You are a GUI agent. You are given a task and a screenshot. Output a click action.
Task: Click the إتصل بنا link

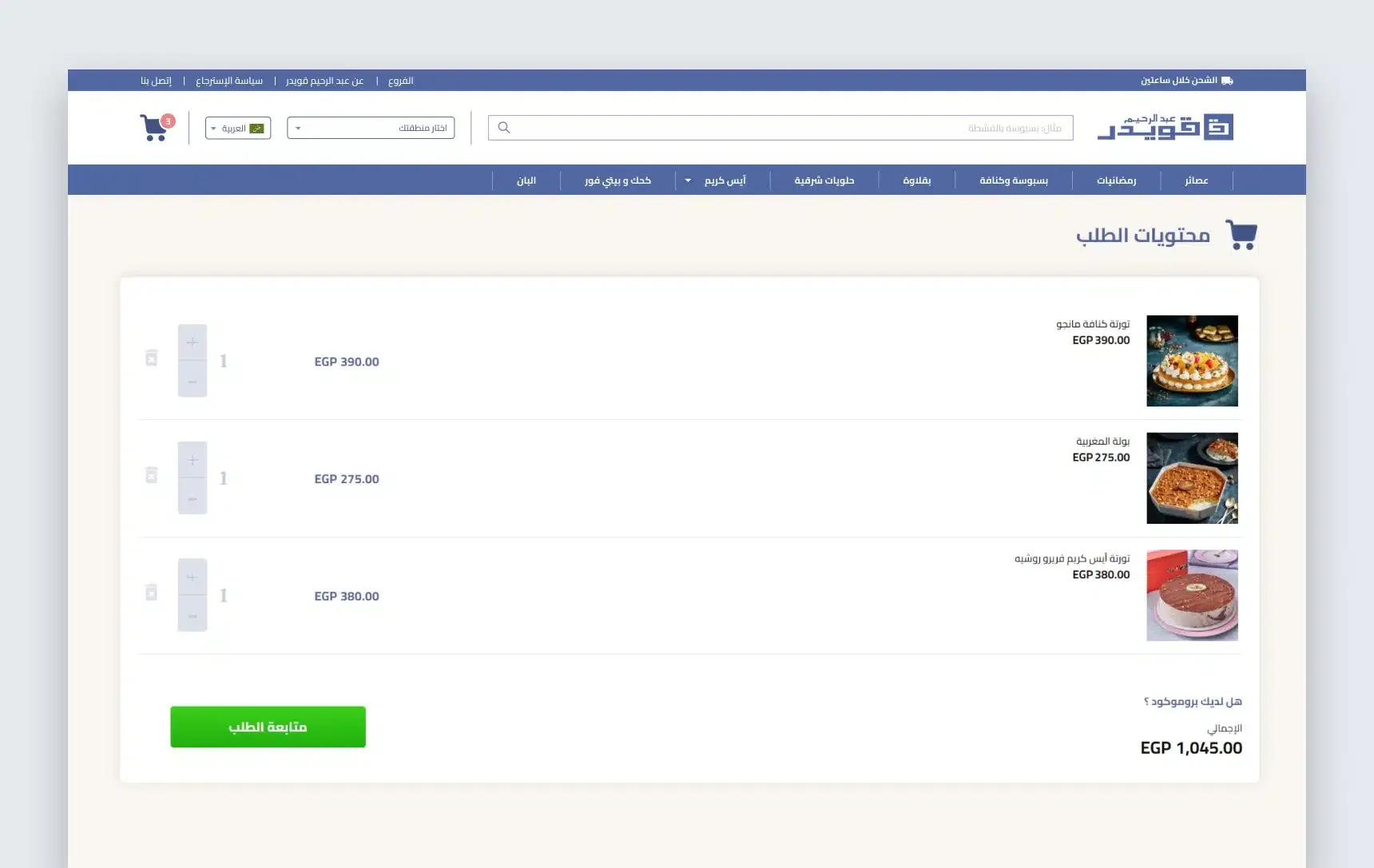(x=156, y=81)
